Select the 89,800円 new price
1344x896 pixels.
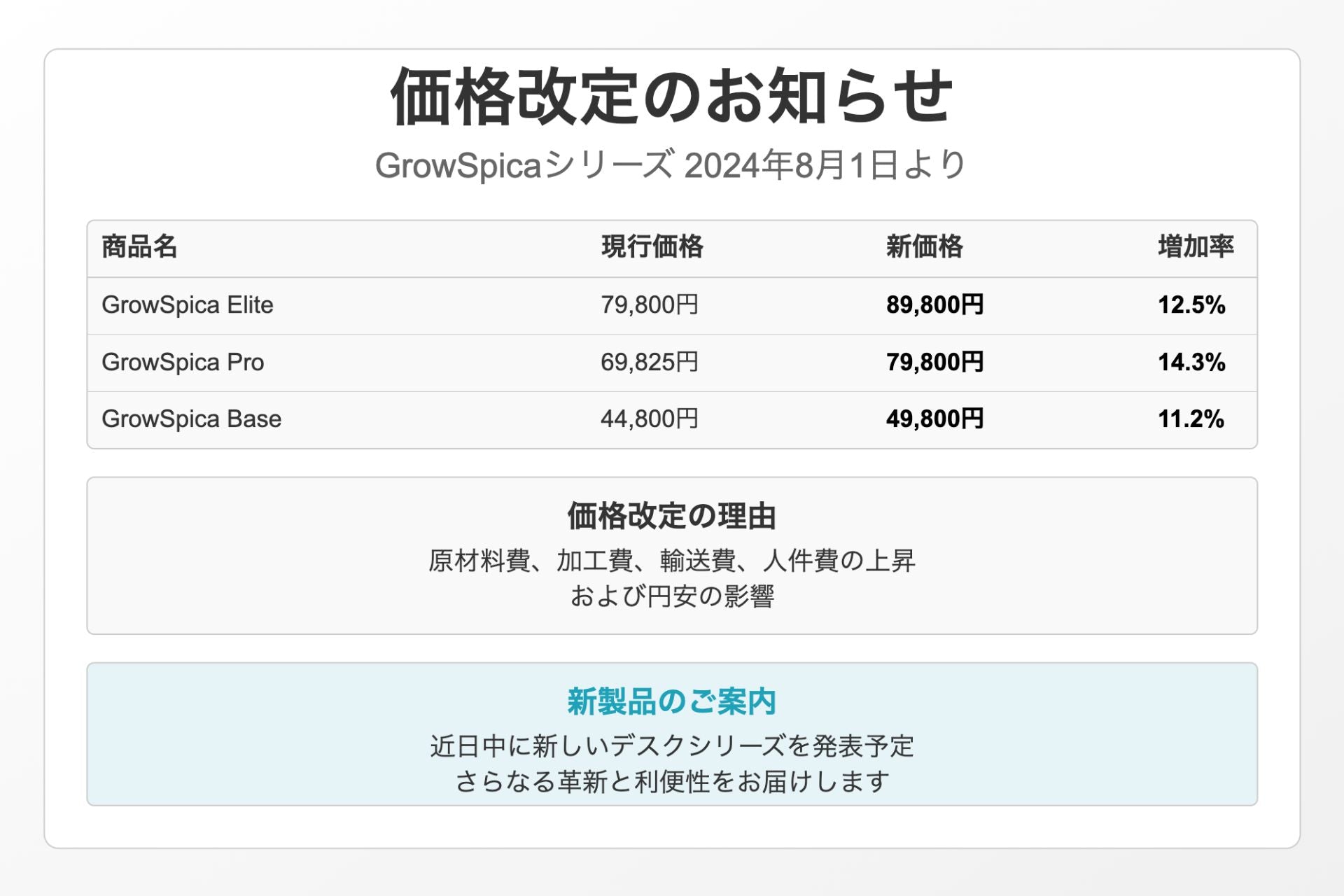click(934, 305)
